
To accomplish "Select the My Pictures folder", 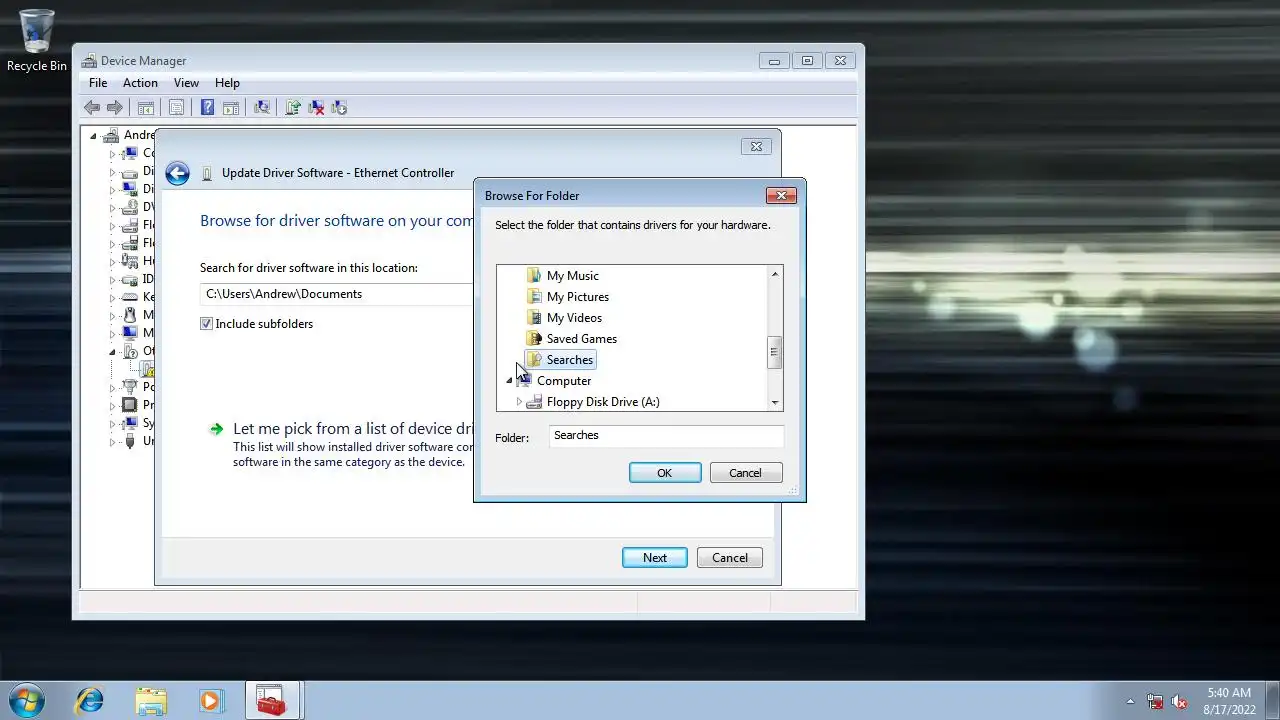I will [578, 297].
